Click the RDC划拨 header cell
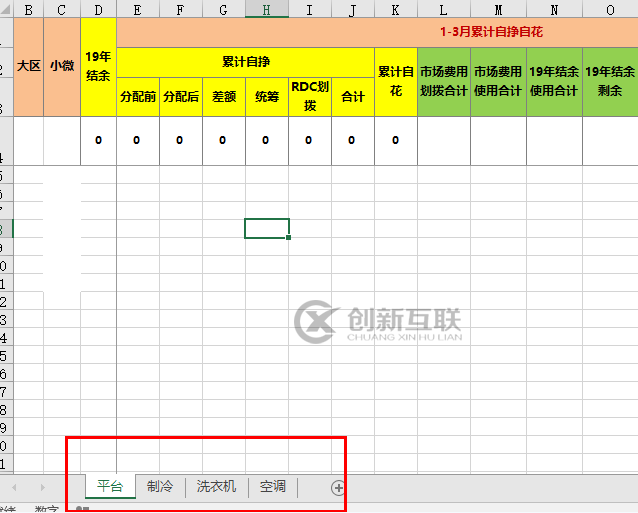The width and height of the screenshot is (638, 513). pyautogui.click(x=310, y=97)
